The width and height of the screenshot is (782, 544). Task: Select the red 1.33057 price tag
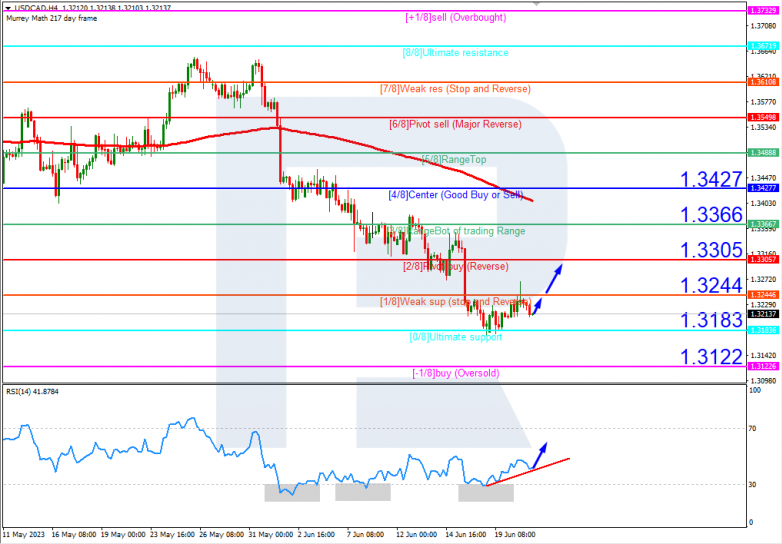click(x=763, y=259)
